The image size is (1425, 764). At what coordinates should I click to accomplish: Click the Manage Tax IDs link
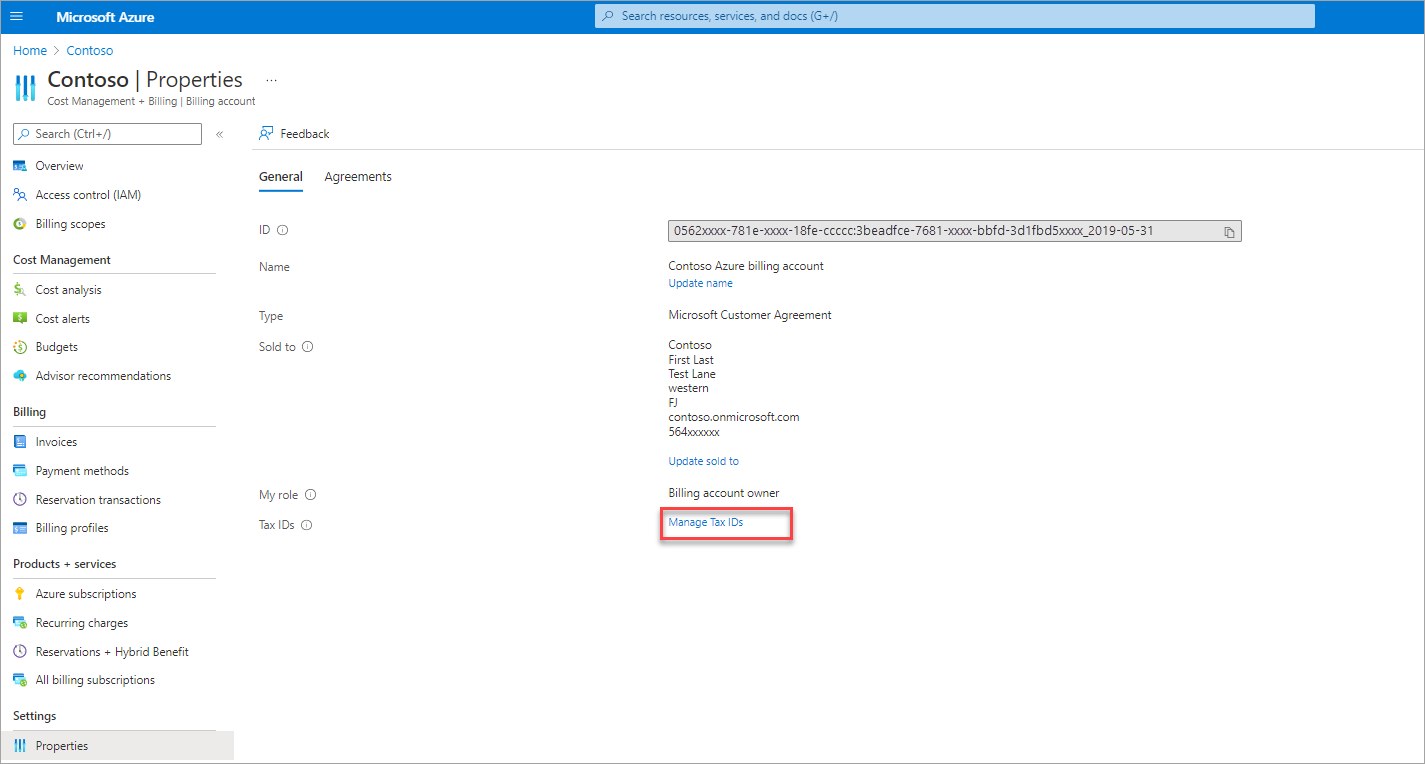706,522
